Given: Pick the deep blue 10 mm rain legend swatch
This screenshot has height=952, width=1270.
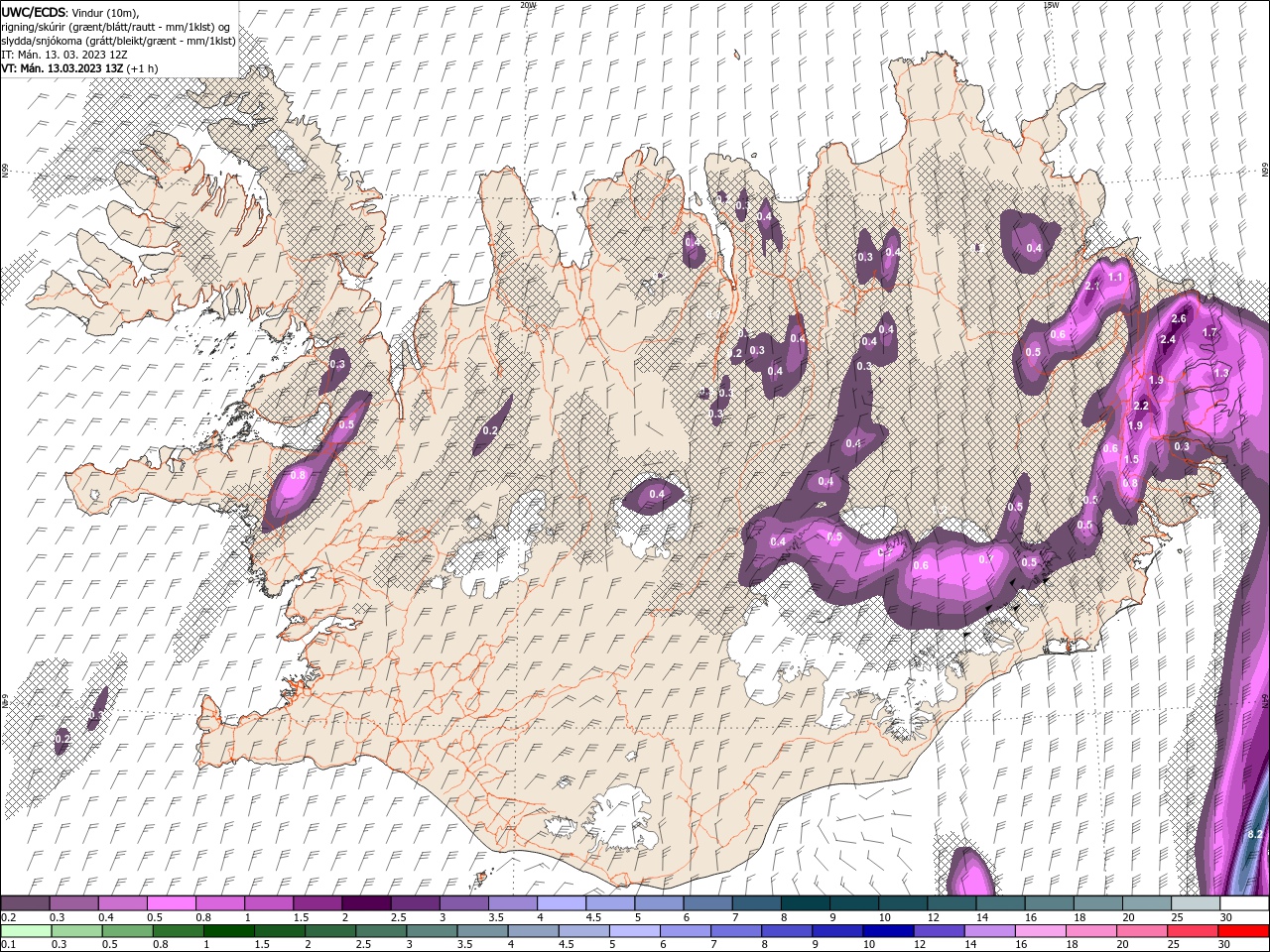Looking at the screenshot, I should coord(888,931).
